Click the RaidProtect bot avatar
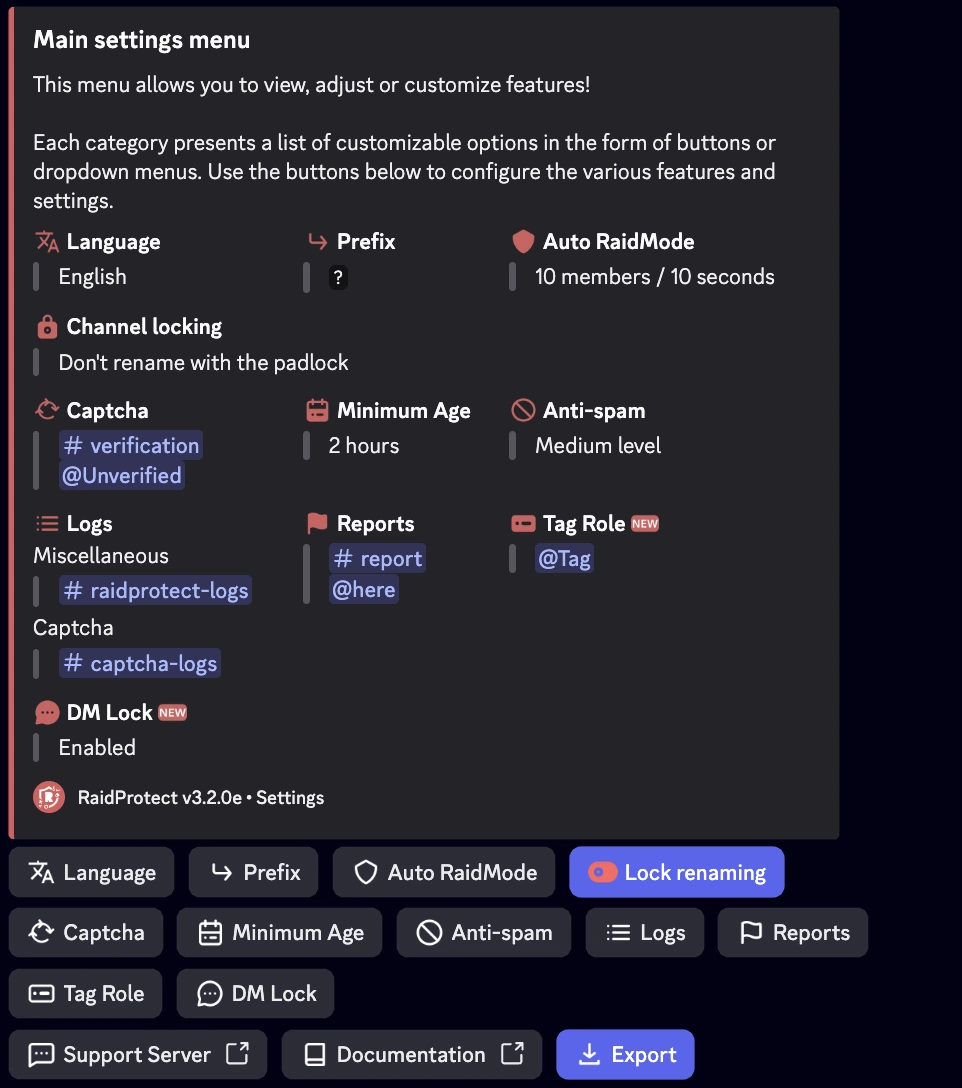 point(47,797)
